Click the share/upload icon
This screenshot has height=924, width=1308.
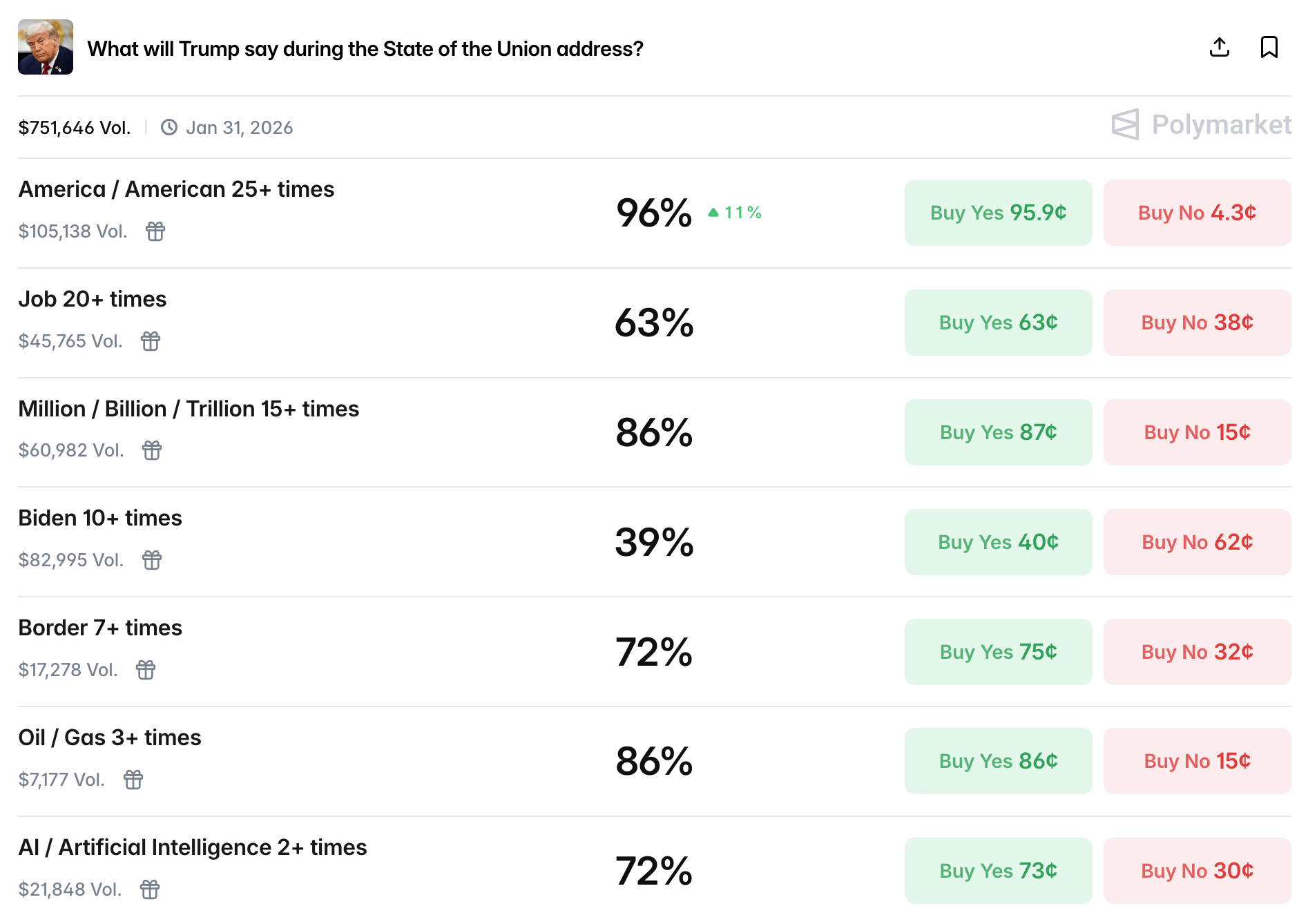pos(1220,48)
